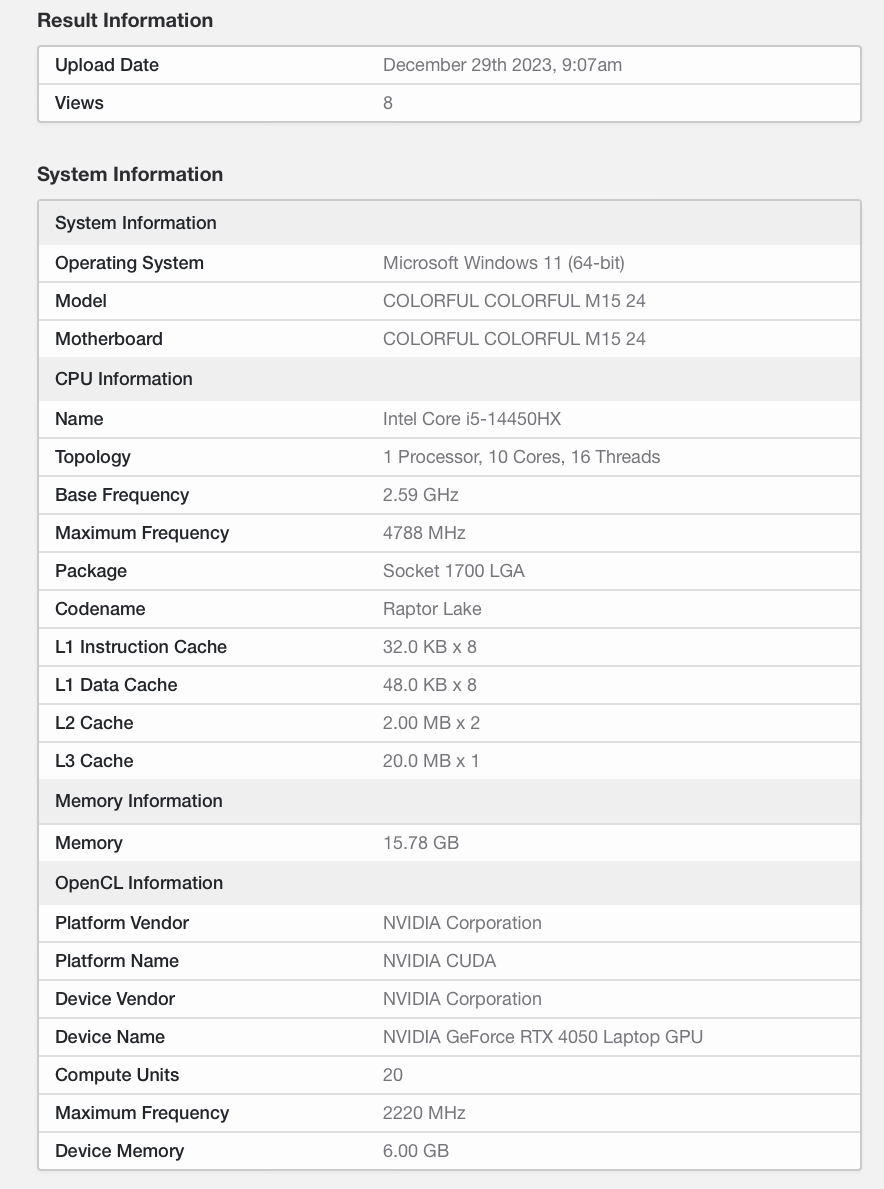This screenshot has height=1189, width=884.
Task: Click the Device Name RTX 4050 Laptop GPU
Action: click(x=542, y=1037)
